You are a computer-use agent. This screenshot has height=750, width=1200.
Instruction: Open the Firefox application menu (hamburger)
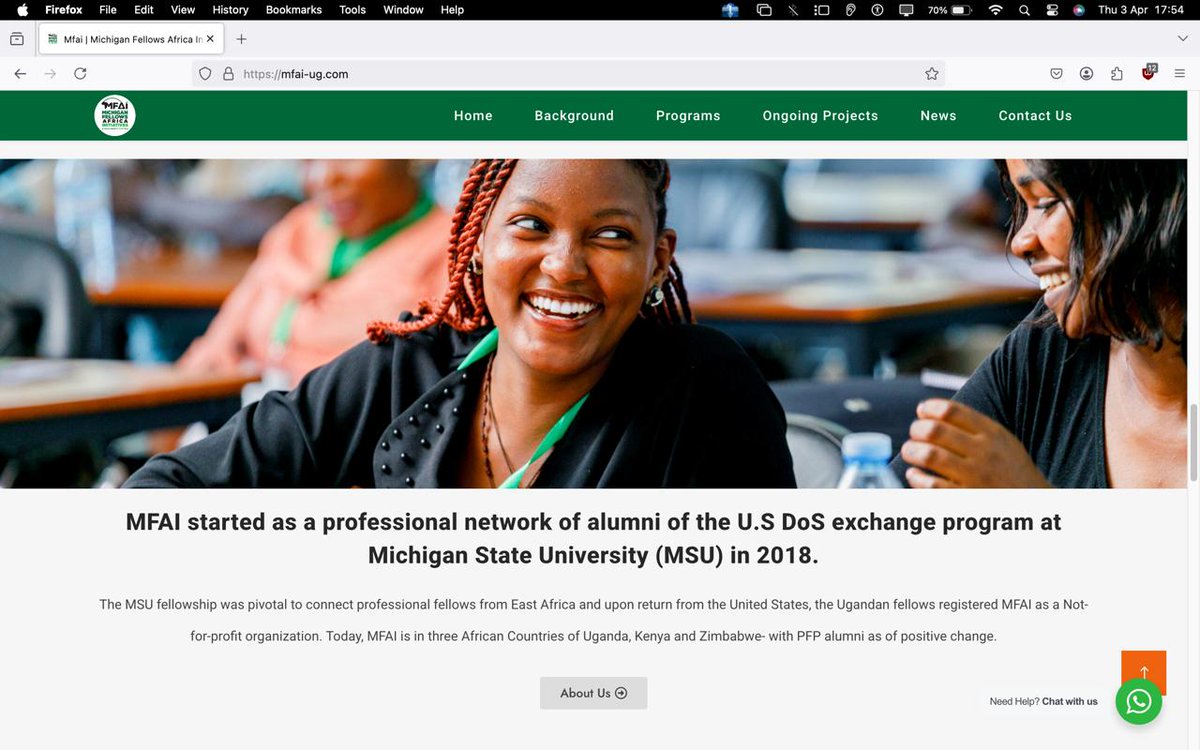(1180, 74)
